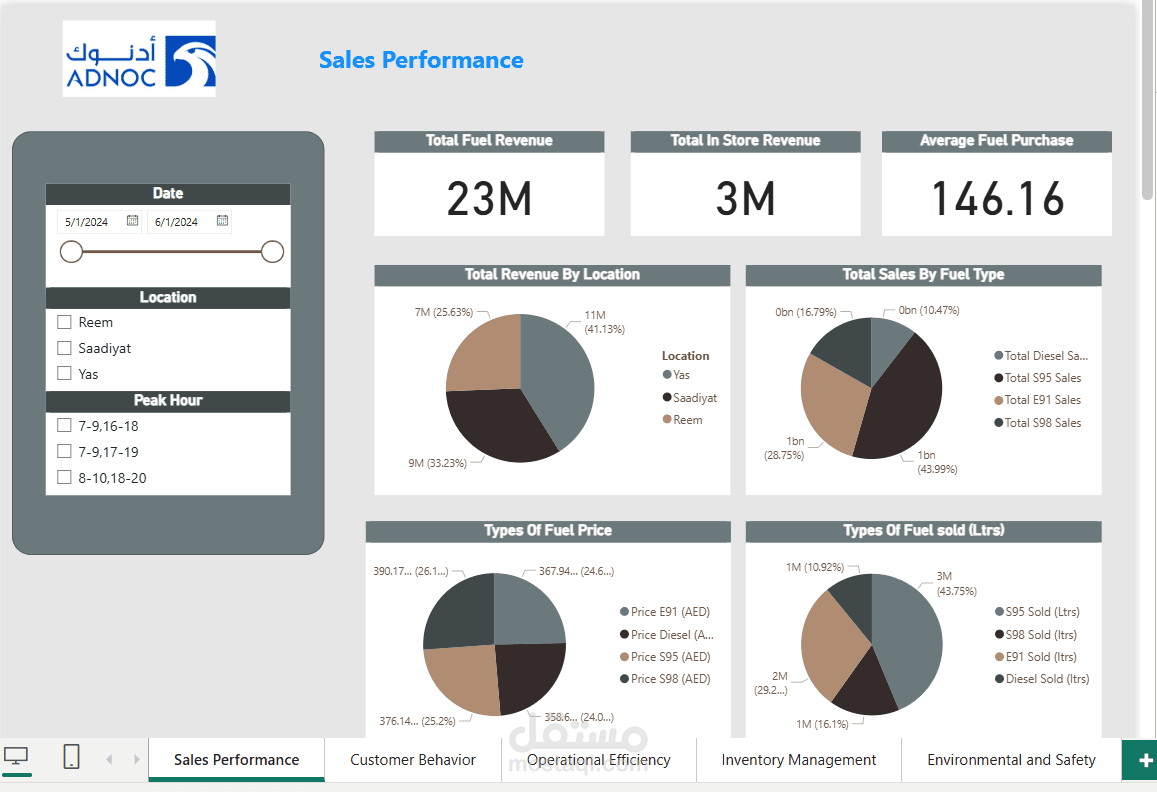Click the right handle of date slider

coord(272,252)
